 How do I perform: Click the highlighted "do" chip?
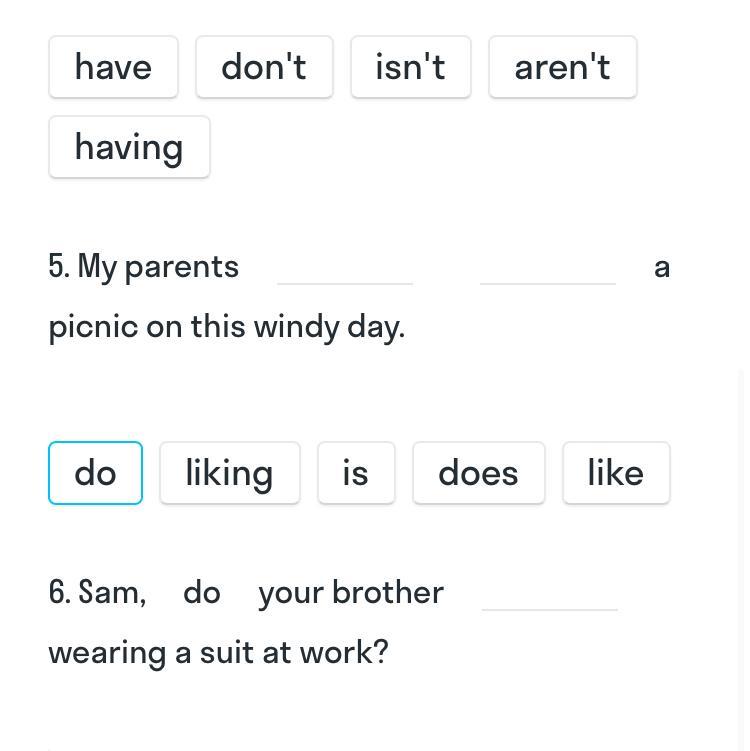[95, 473]
